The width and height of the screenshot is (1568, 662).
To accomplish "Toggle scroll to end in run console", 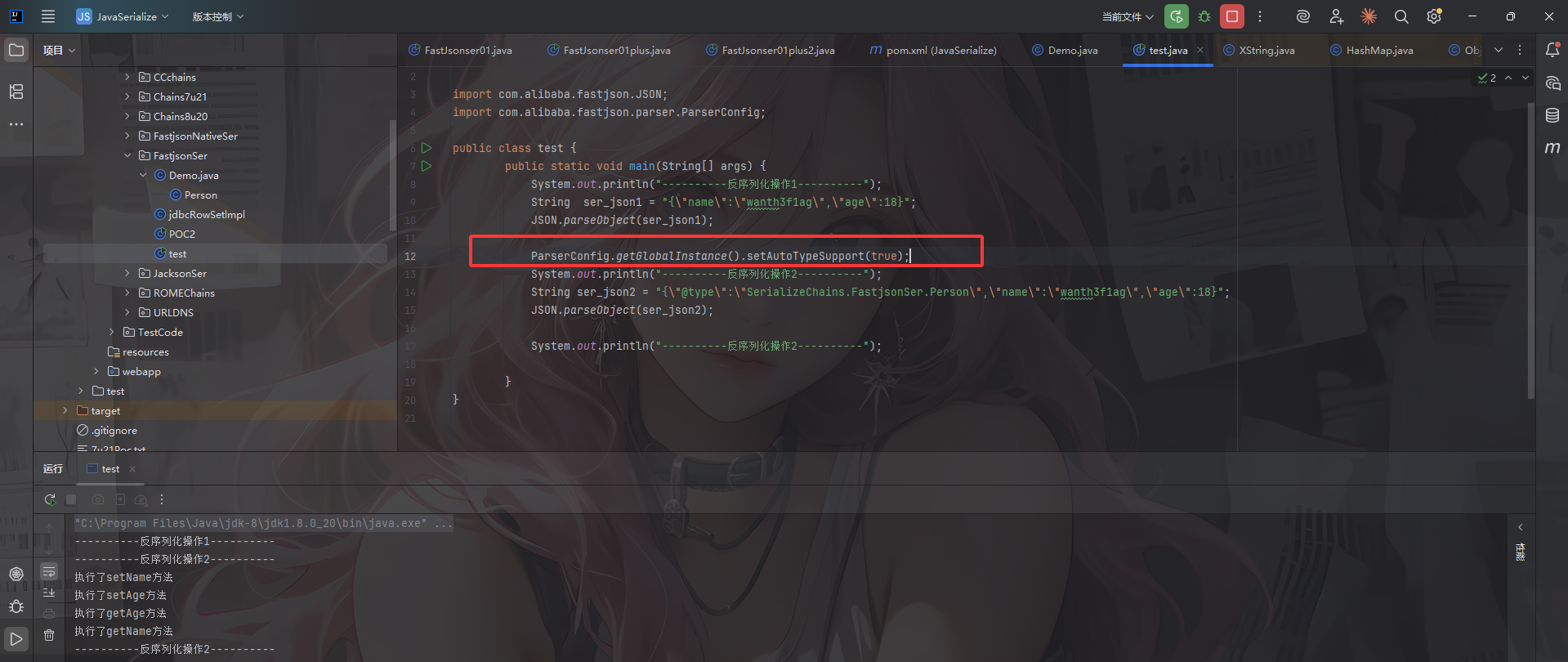I will click(x=49, y=593).
